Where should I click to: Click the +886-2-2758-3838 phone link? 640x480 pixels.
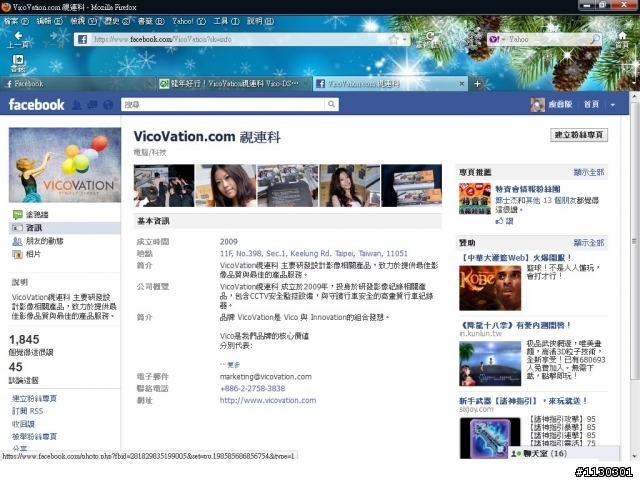[x=253, y=389]
